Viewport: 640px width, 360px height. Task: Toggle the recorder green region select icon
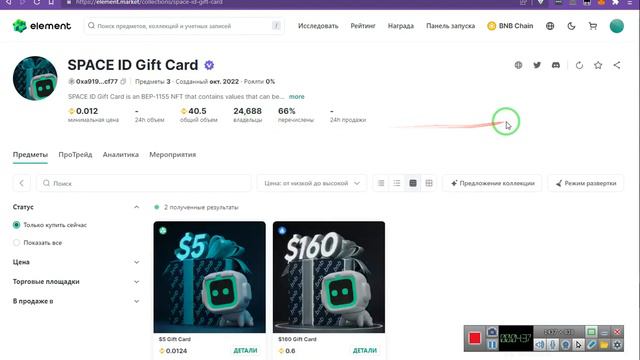[591, 331]
